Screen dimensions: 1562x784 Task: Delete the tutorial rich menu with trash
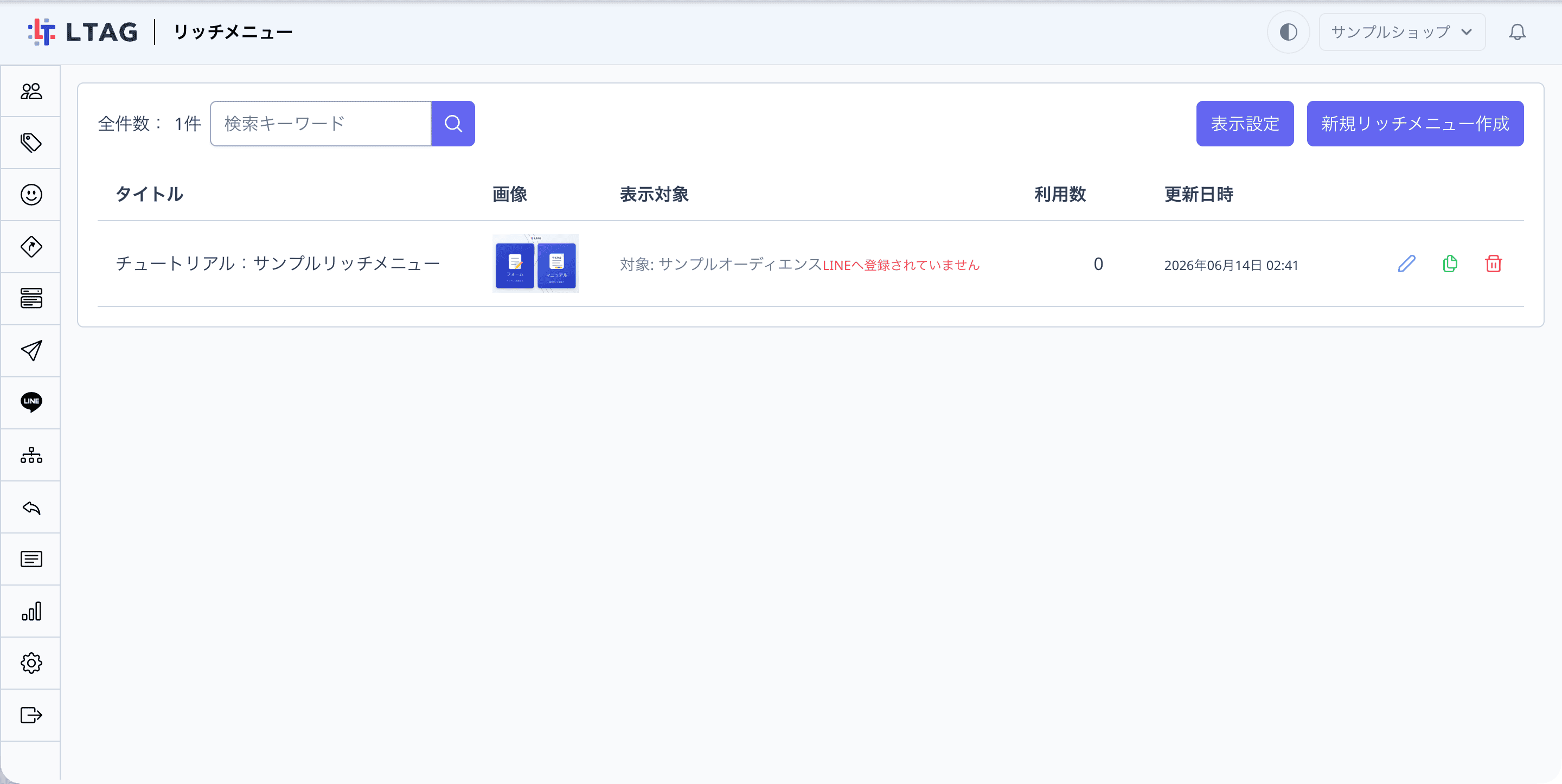1494,264
